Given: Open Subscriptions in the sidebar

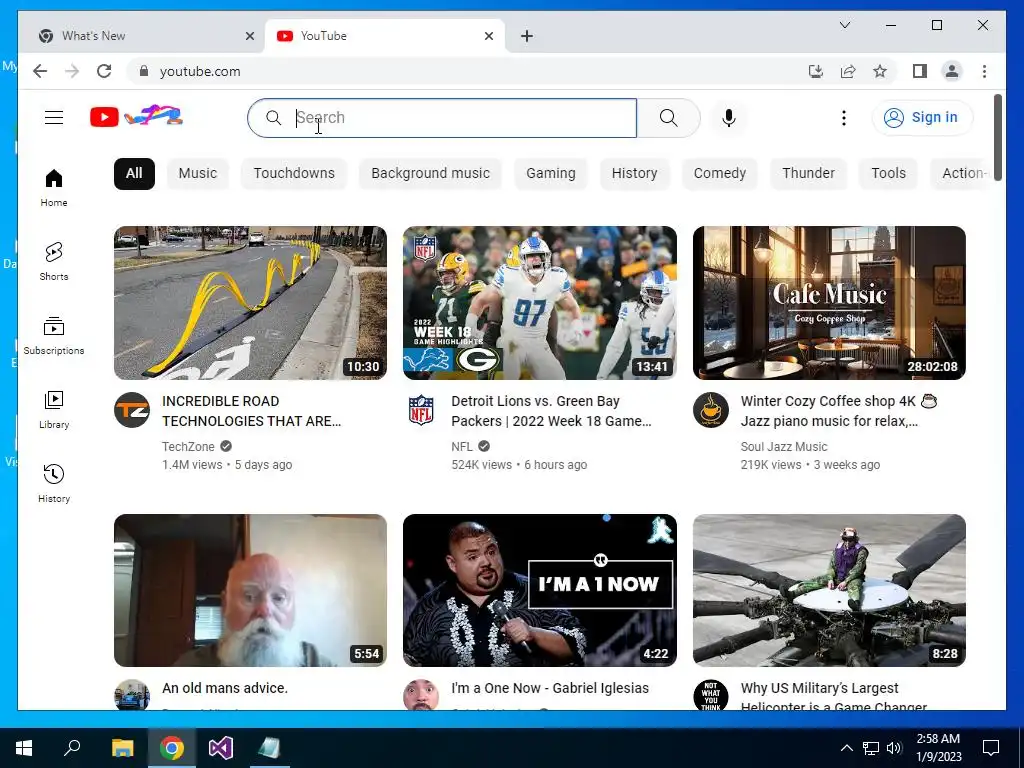Looking at the screenshot, I should click(x=54, y=336).
